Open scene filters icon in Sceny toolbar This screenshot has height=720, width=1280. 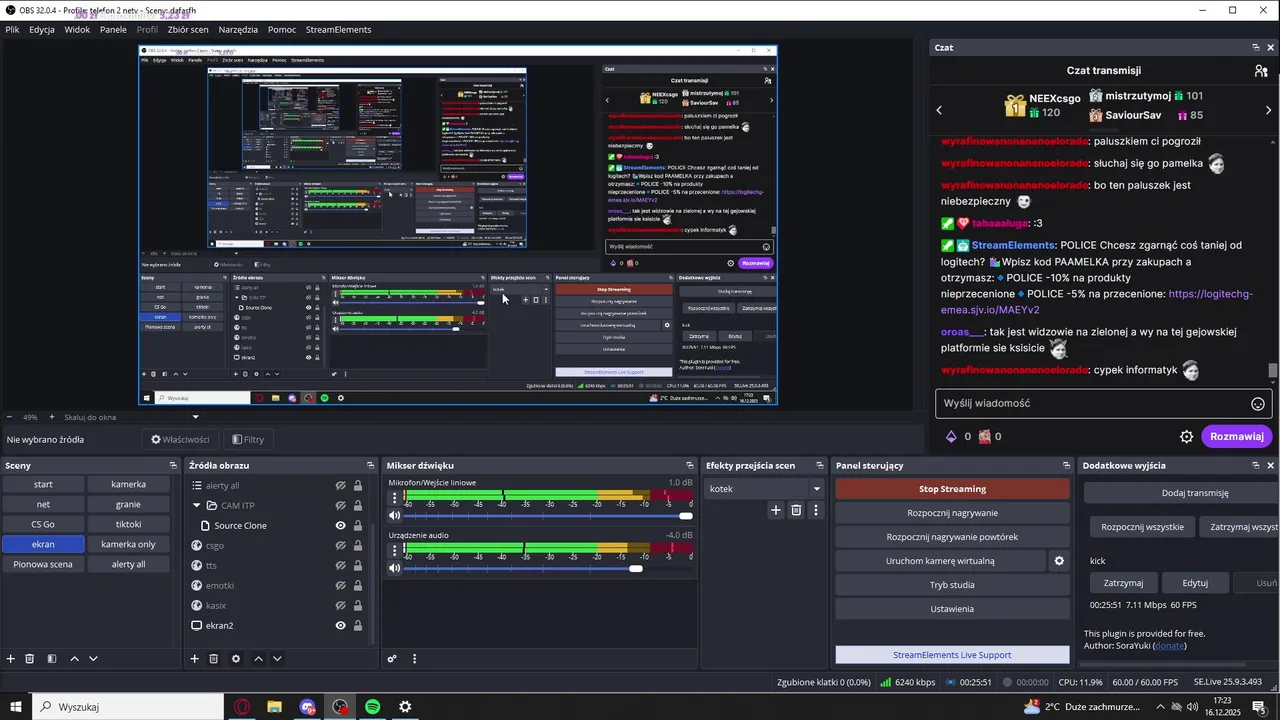click(51, 659)
